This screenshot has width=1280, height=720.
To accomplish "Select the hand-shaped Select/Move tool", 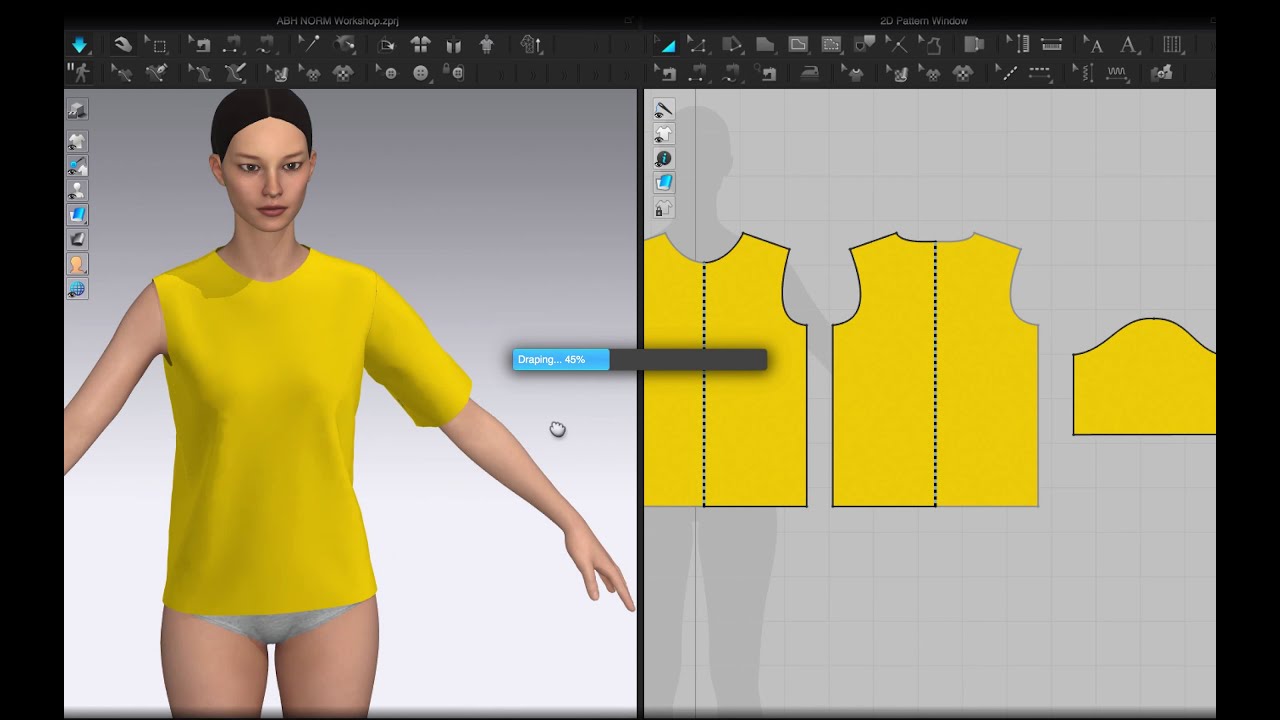I will [123, 44].
